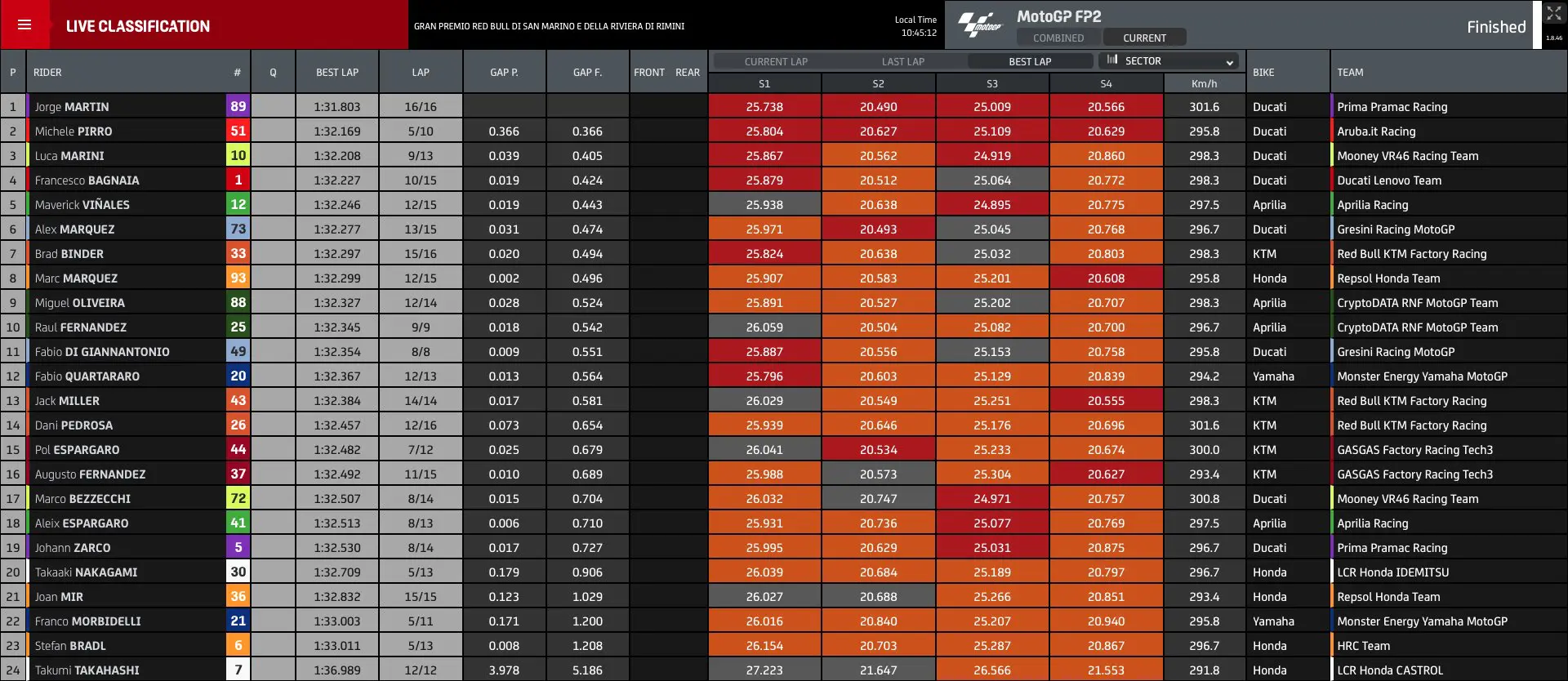Click Pol ESPARGARO's 300.0 top speed

tap(1204, 450)
